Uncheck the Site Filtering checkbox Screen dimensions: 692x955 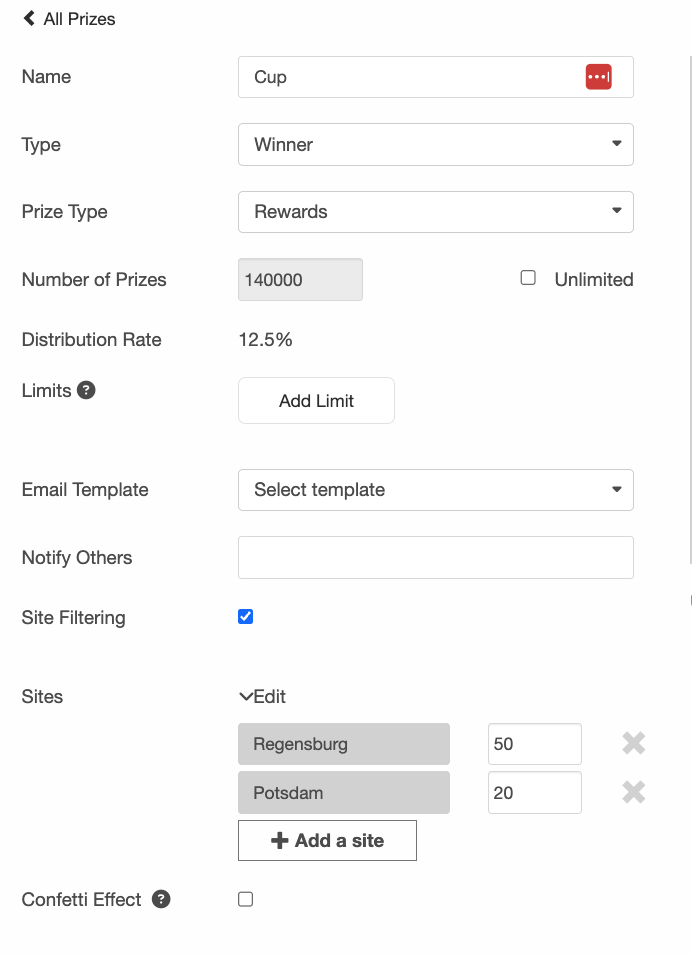246,616
